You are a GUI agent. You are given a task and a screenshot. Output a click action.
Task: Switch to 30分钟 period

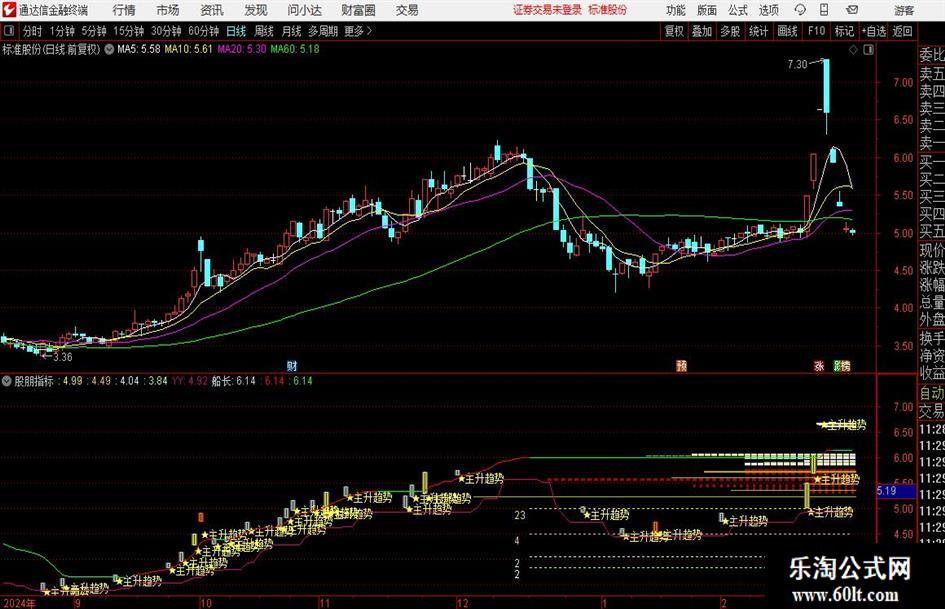166,31
